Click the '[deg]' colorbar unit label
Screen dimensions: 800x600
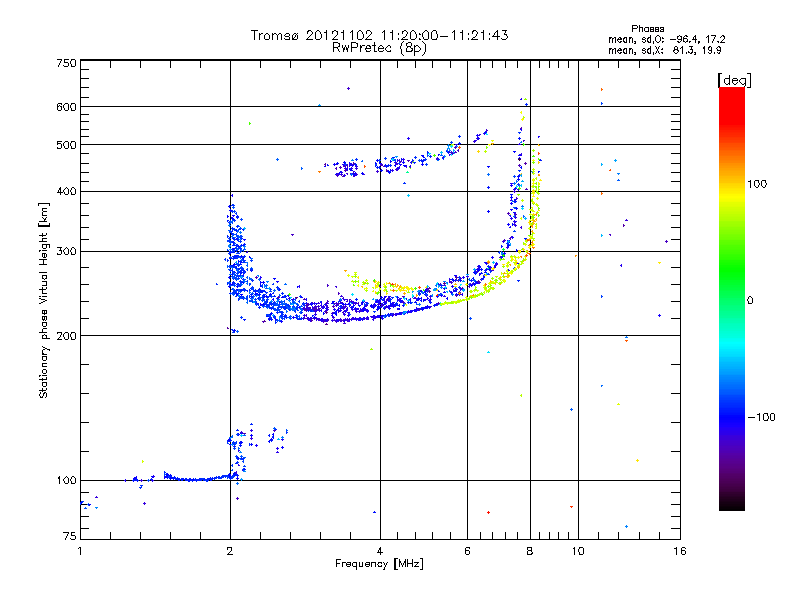click(x=734, y=80)
